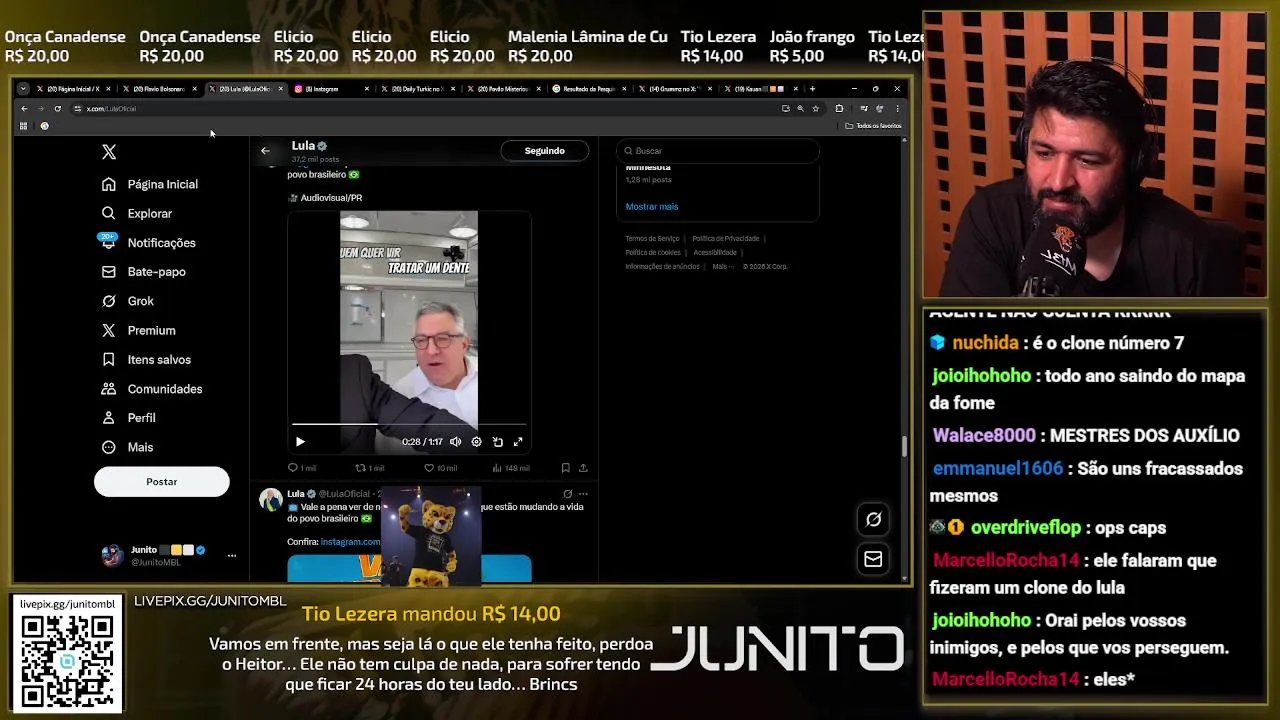Open new browser tab with plus

(x=812, y=89)
